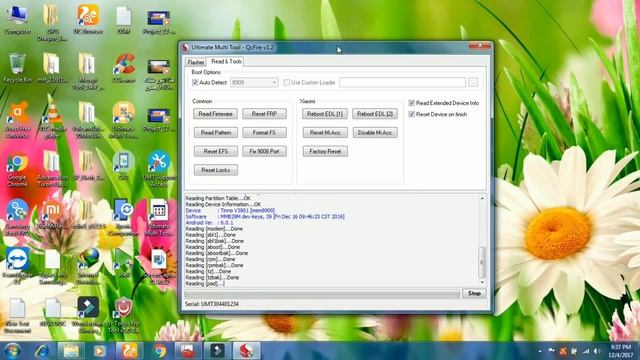Viewport: 640px width, 360px height.
Task: Stop the current operation
Action: coord(474,293)
